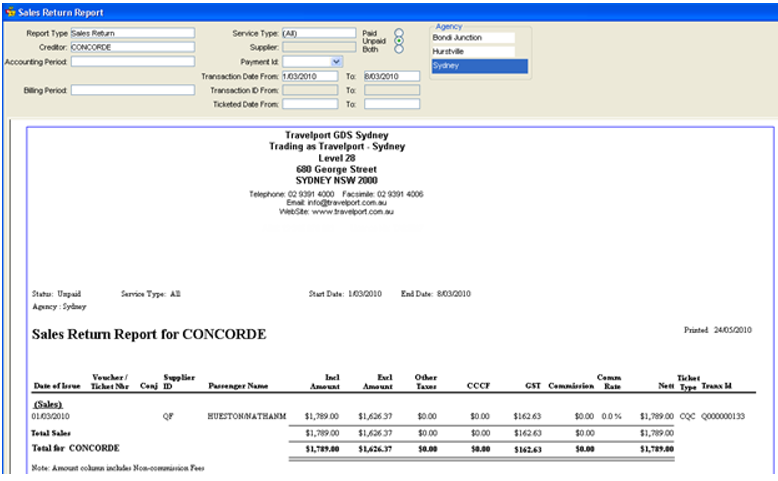The width and height of the screenshot is (778, 481).
Task: Click the email info@travelport.com.au
Action: 347,203
